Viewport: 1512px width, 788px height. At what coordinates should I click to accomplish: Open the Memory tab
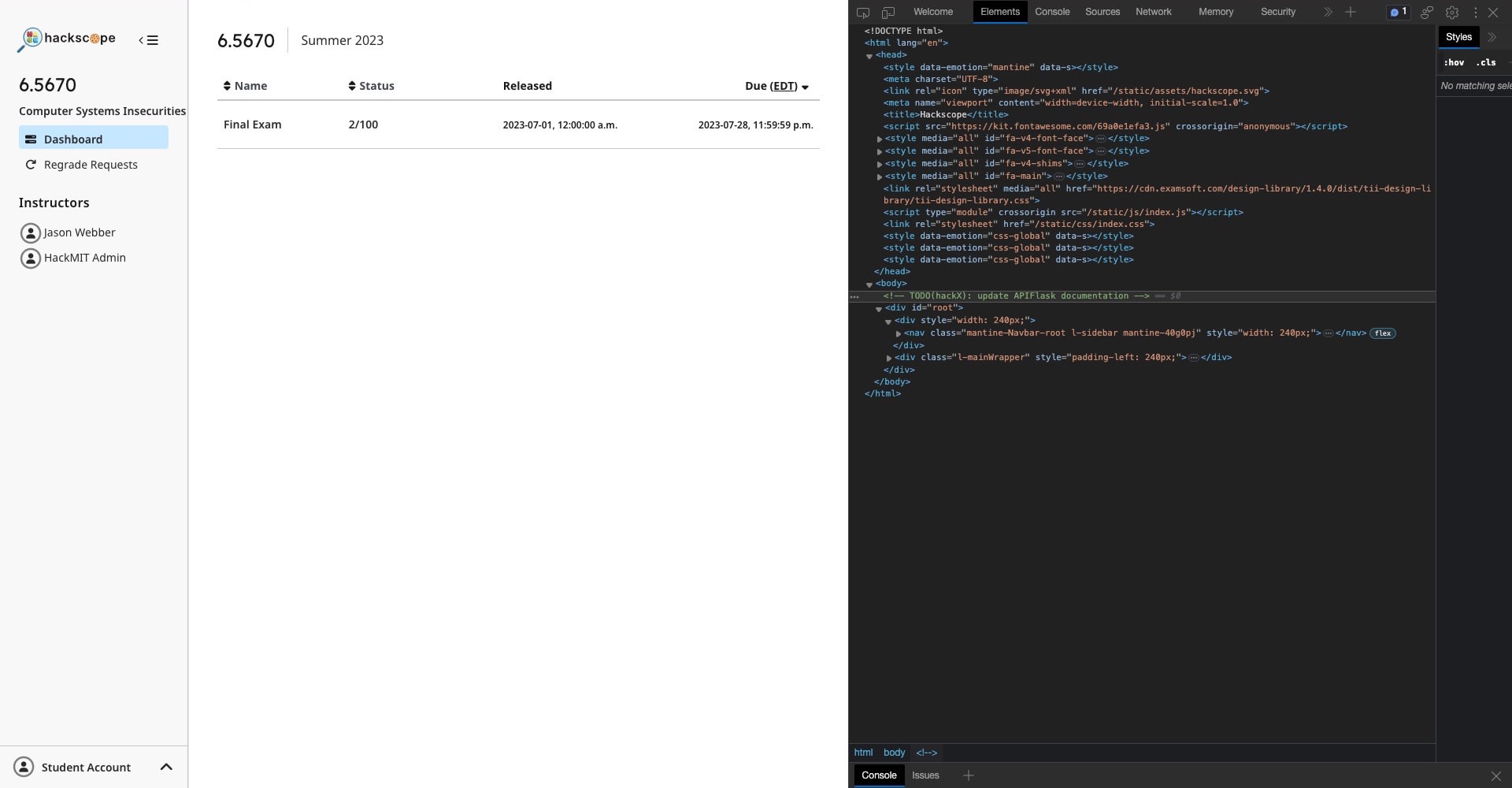coord(1216,12)
